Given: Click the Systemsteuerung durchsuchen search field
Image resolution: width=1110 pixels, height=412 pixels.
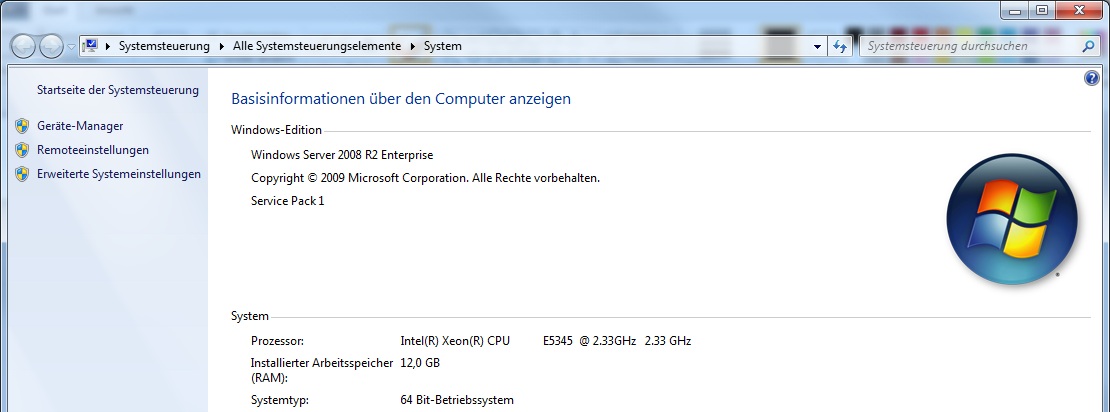Looking at the screenshot, I should point(965,46).
